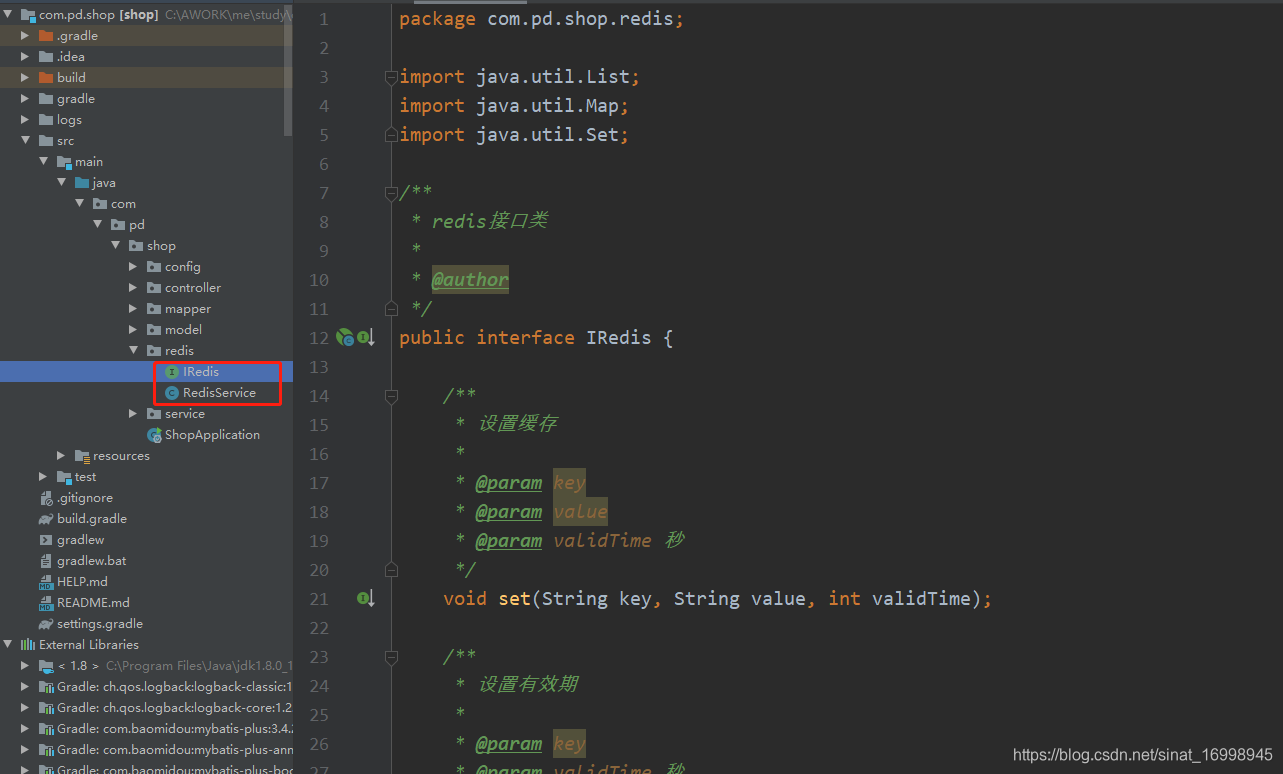This screenshot has width=1283, height=774.
Task: Expand the mapper package
Action: tap(134, 309)
